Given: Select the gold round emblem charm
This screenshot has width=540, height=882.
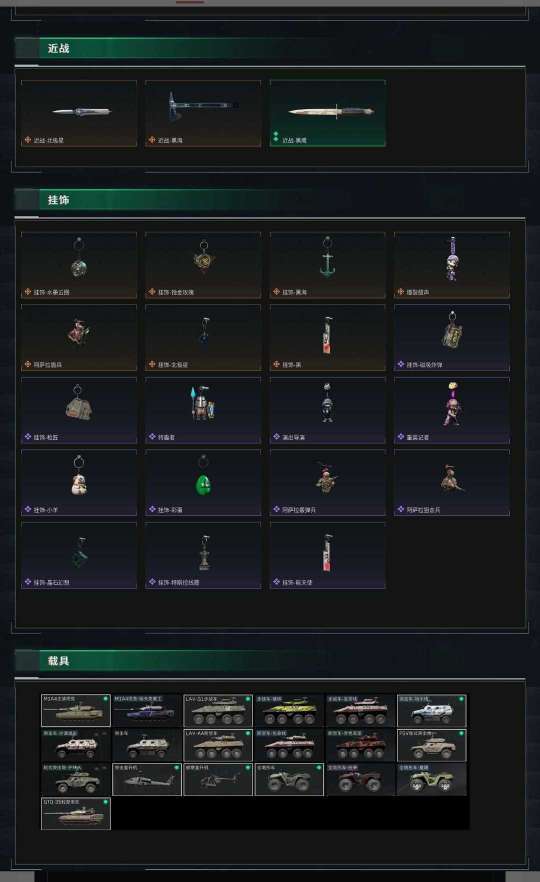Looking at the screenshot, I should 203,264.
